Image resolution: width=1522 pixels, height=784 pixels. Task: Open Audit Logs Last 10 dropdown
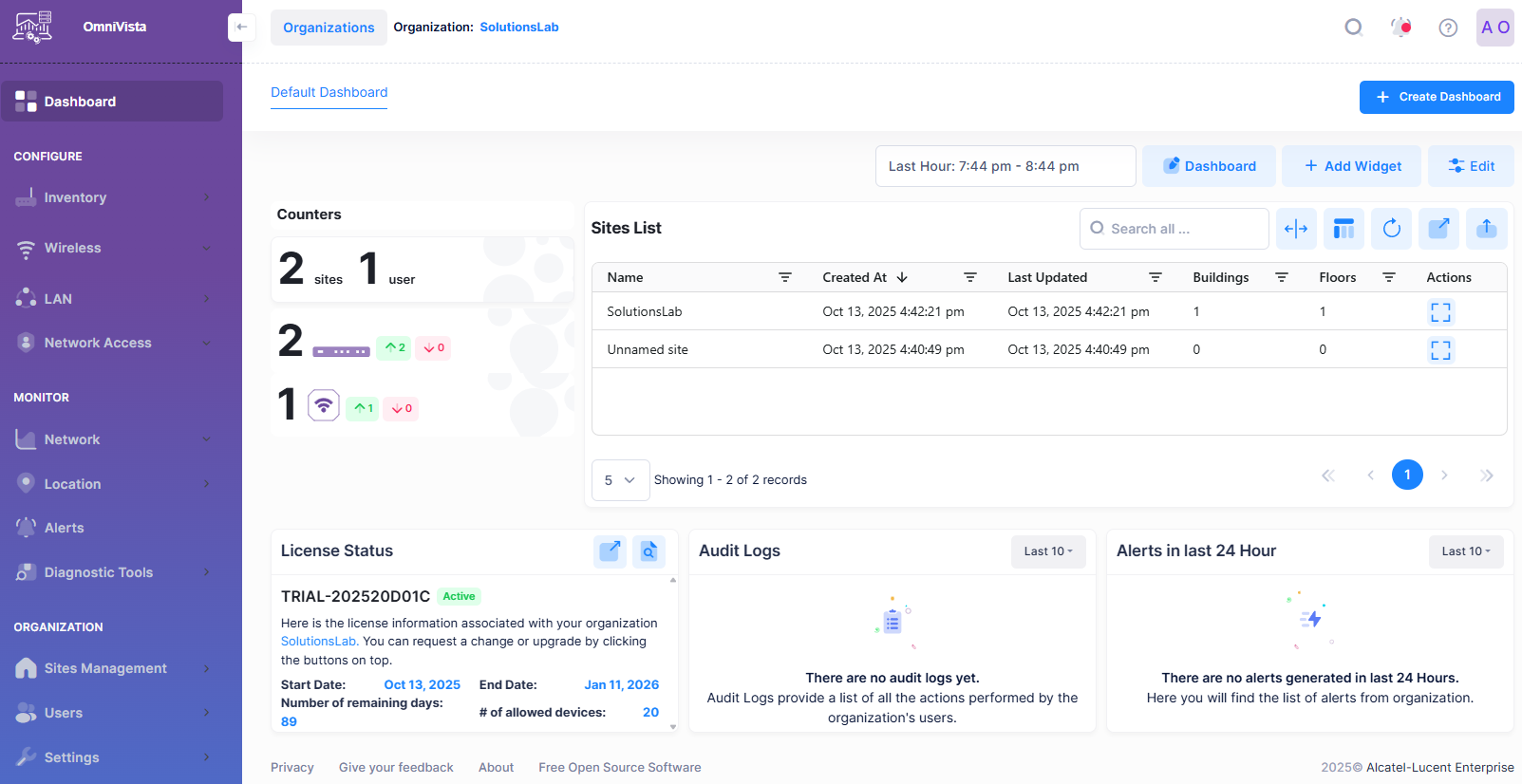(x=1047, y=551)
